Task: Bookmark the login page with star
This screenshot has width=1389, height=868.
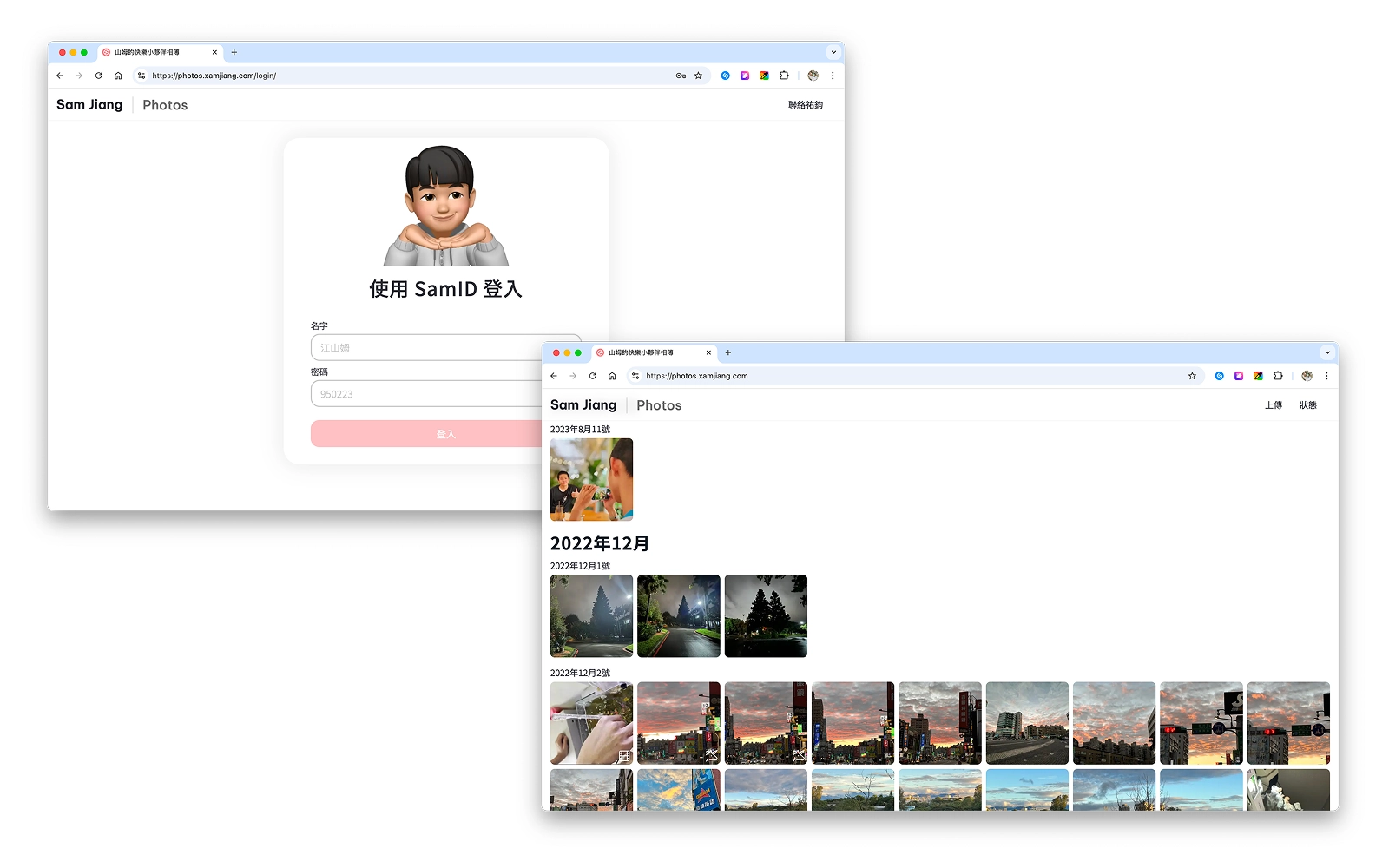Action: click(698, 76)
